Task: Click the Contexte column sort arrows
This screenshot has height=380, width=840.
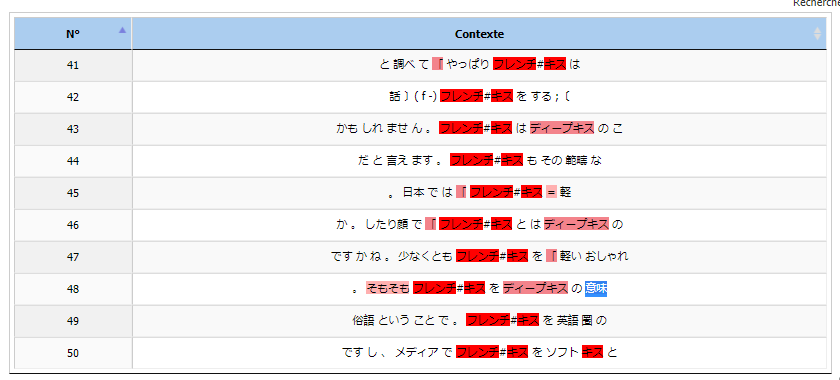Action: click(x=817, y=34)
